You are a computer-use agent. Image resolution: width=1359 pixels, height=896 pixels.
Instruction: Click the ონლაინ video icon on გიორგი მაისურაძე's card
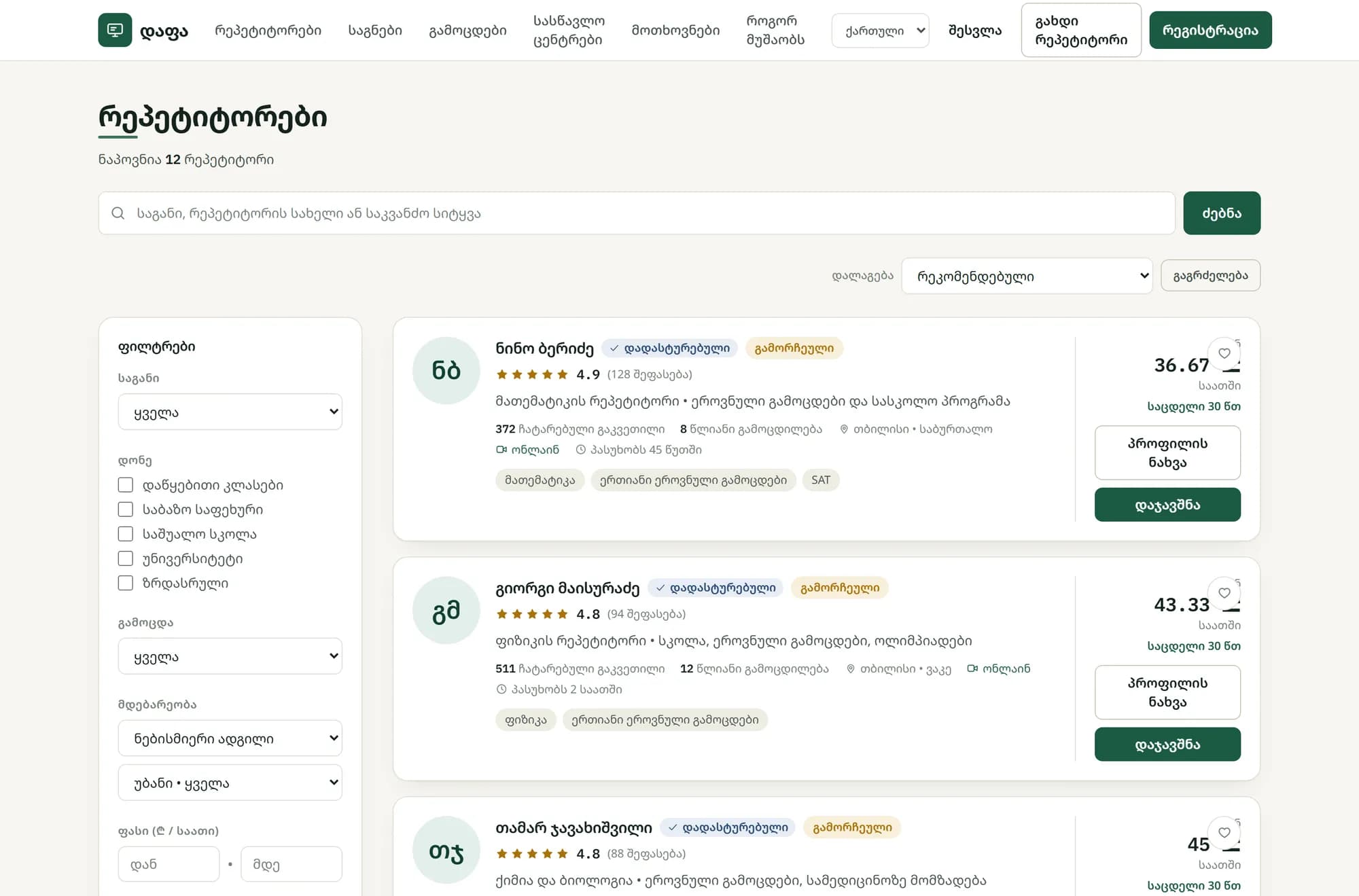pyautogui.click(x=972, y=668)
